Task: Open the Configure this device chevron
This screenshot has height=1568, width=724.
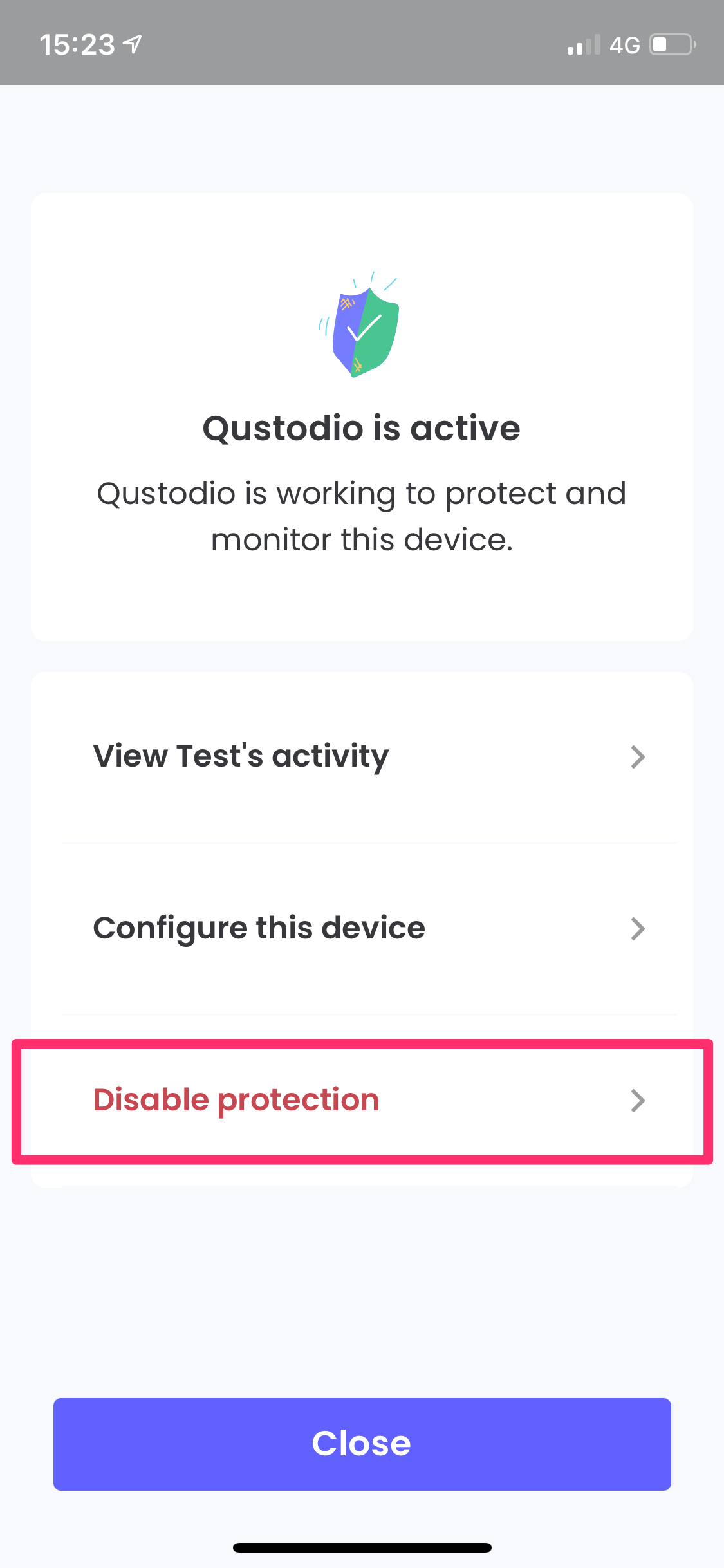Action: click(x=637, y=929)
